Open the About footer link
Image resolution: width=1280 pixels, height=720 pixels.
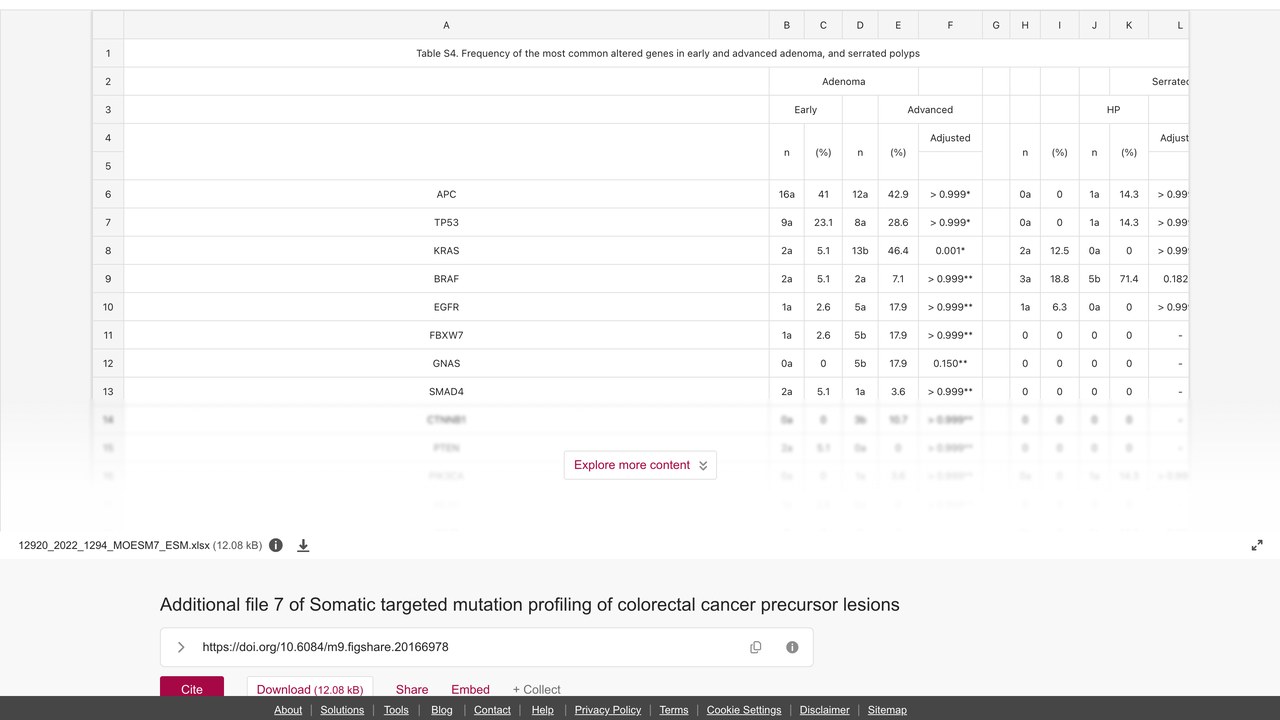(x=288, y=710)
